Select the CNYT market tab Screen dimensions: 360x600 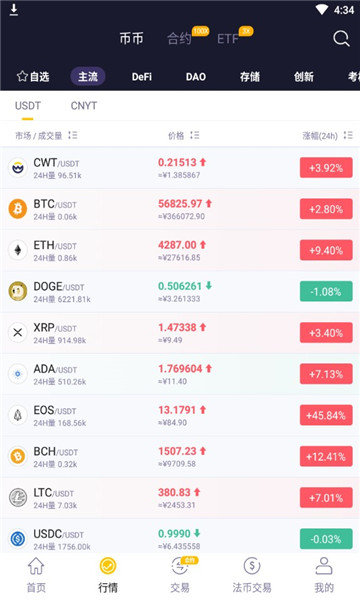pos(84,106)
